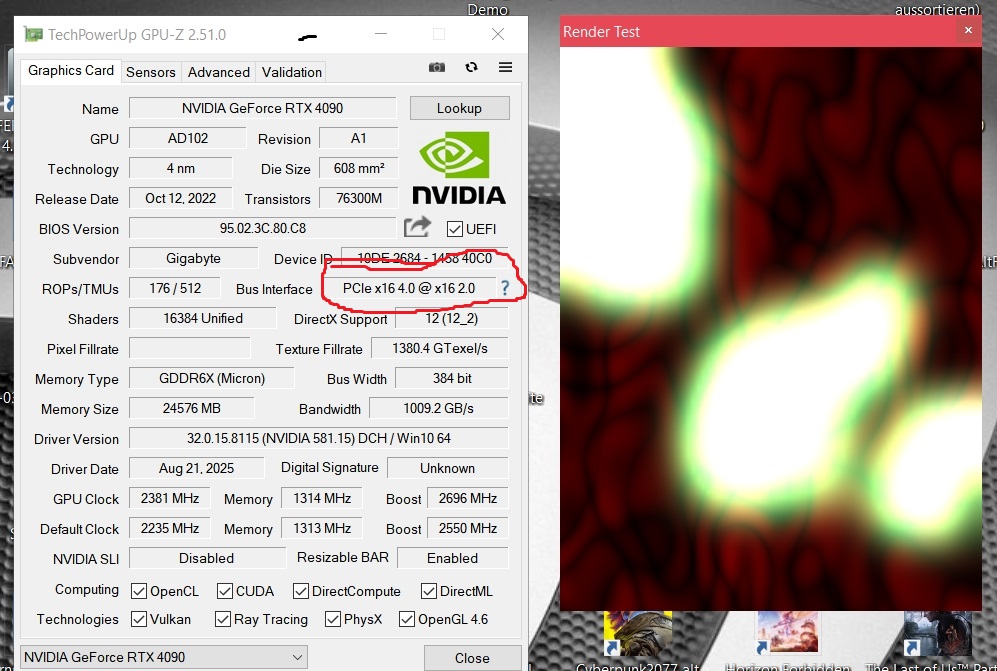The height and width of the screenshot is (671, 997).
Task: Click the ROPs/TMUs value 176 / 512
Action: click(x=175, y=288)
